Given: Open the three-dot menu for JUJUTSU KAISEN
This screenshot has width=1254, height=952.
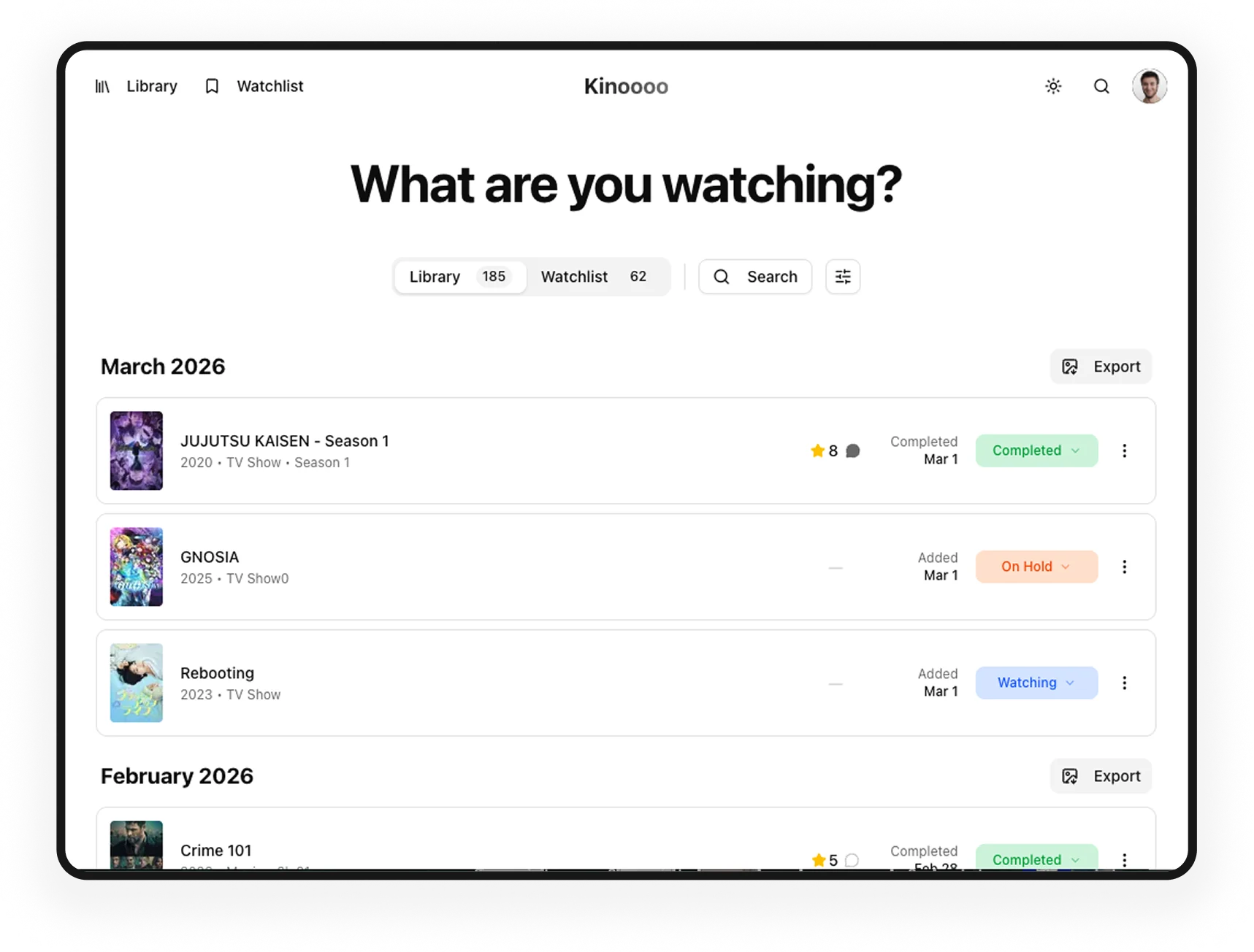Looking at the screenshot, I should click(x=1125, y=450).
